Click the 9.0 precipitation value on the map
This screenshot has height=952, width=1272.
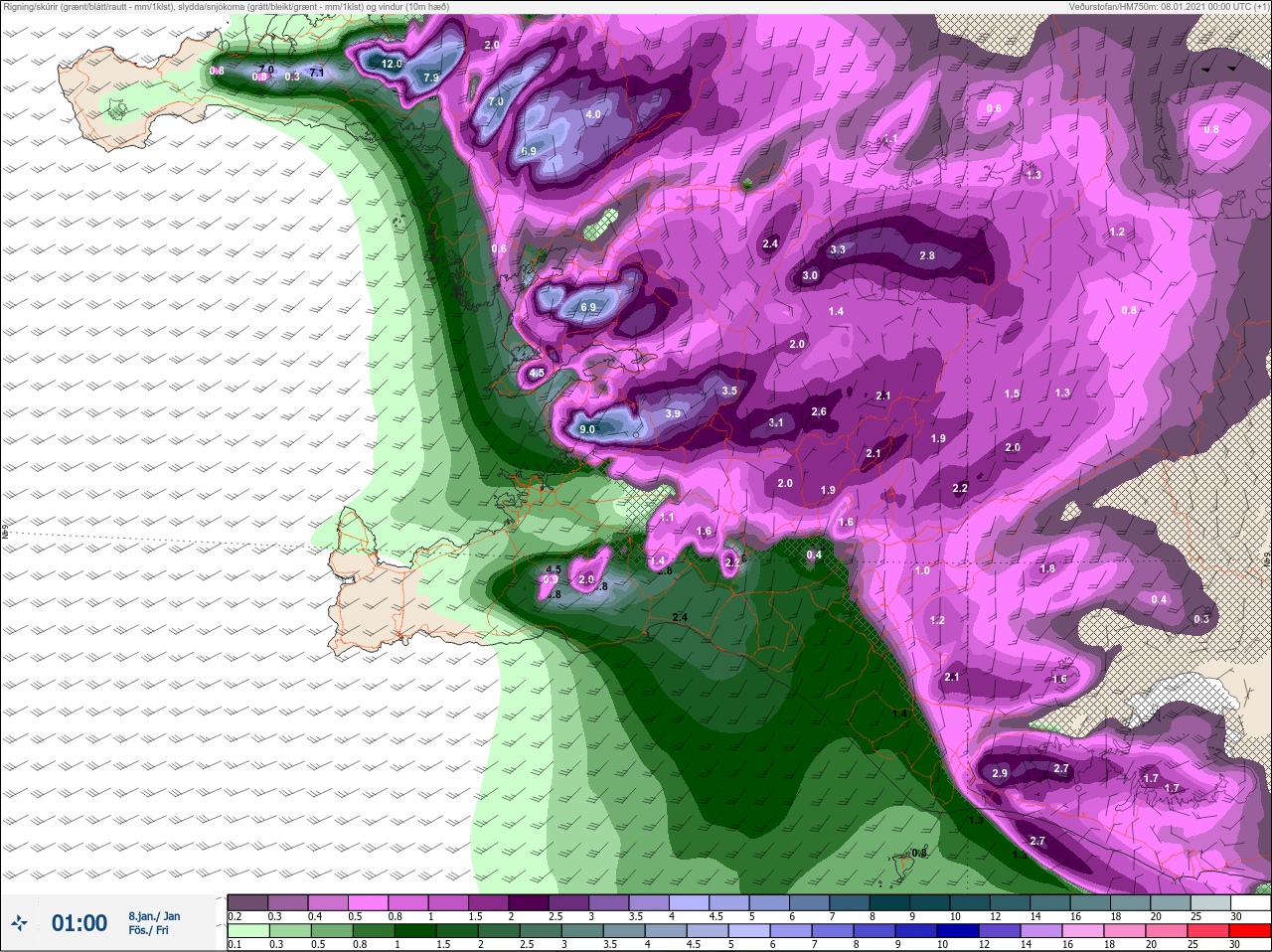click(x=586, y=429)
